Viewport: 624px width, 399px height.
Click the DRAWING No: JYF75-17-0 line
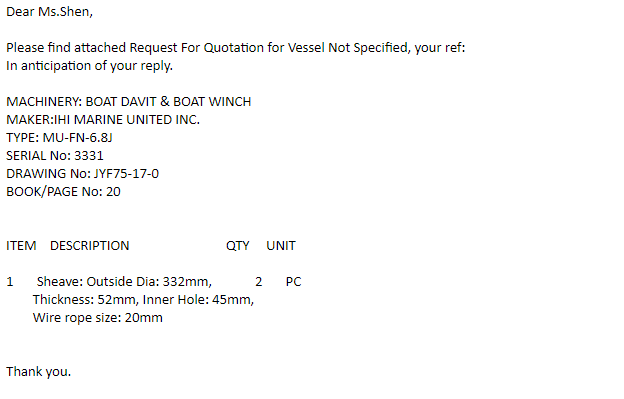tap(82, 174)
